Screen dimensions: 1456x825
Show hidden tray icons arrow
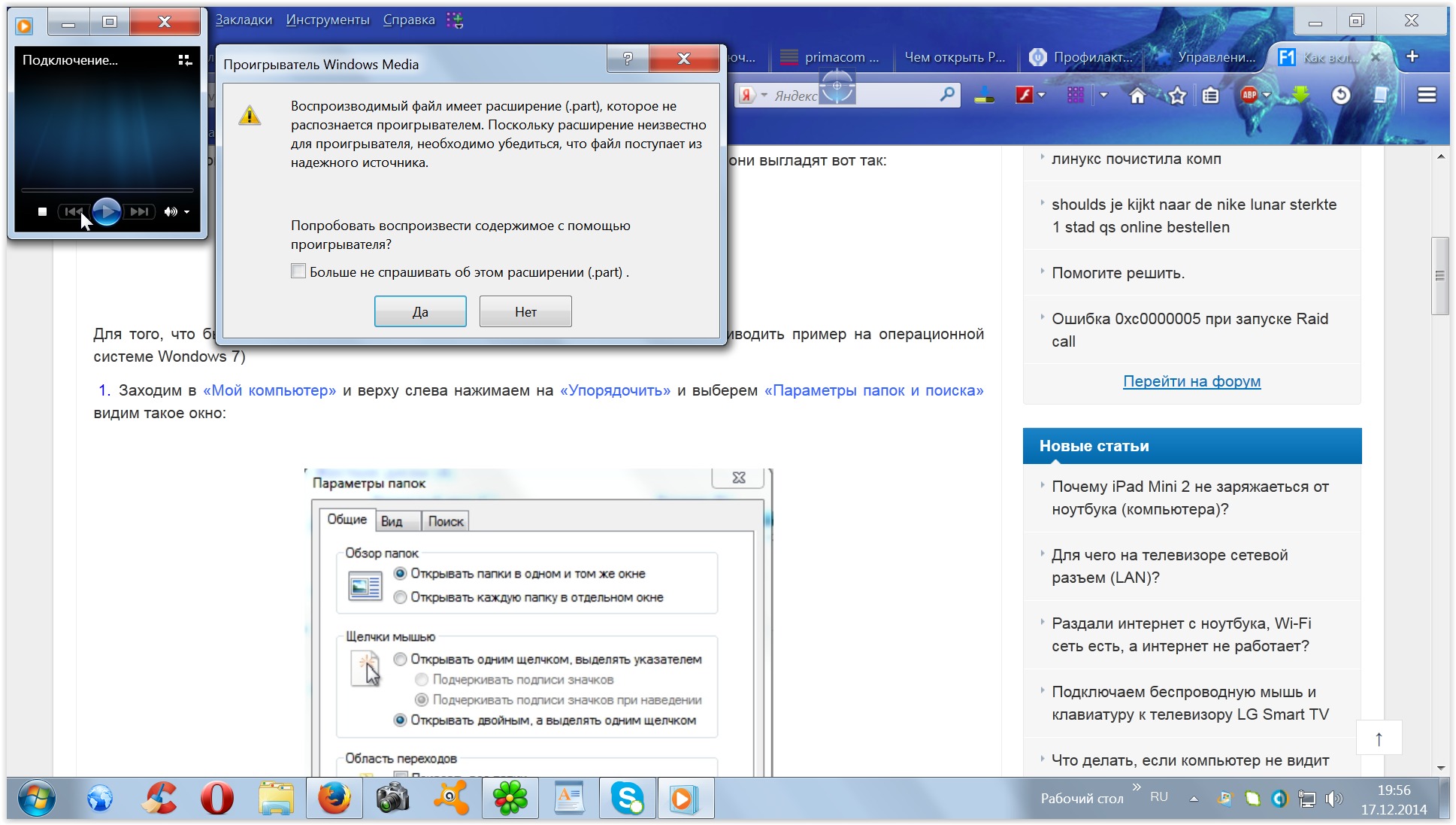(1194, 799)
